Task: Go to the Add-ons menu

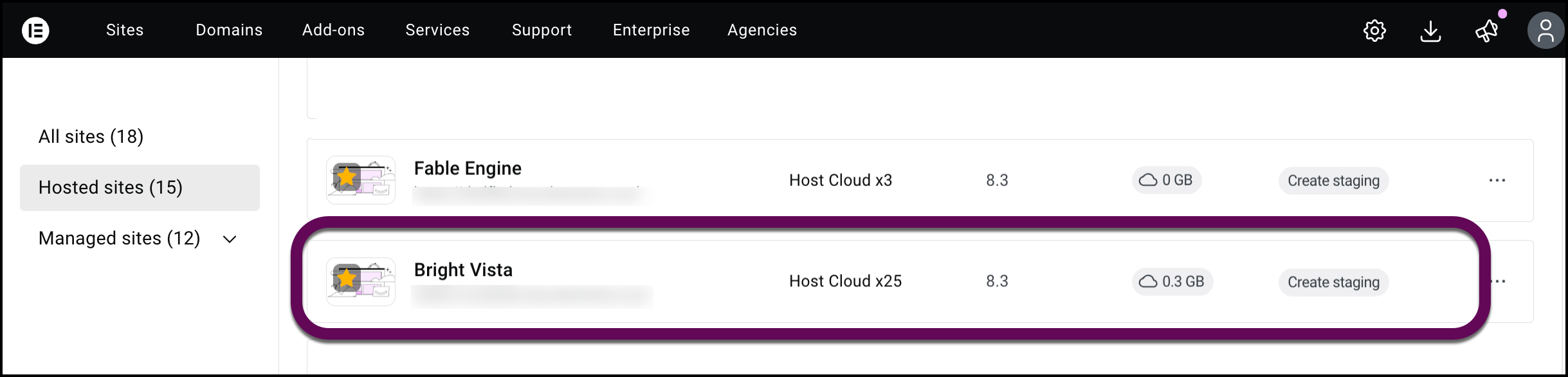Action: pyautogui.click(x=333, y=30)
